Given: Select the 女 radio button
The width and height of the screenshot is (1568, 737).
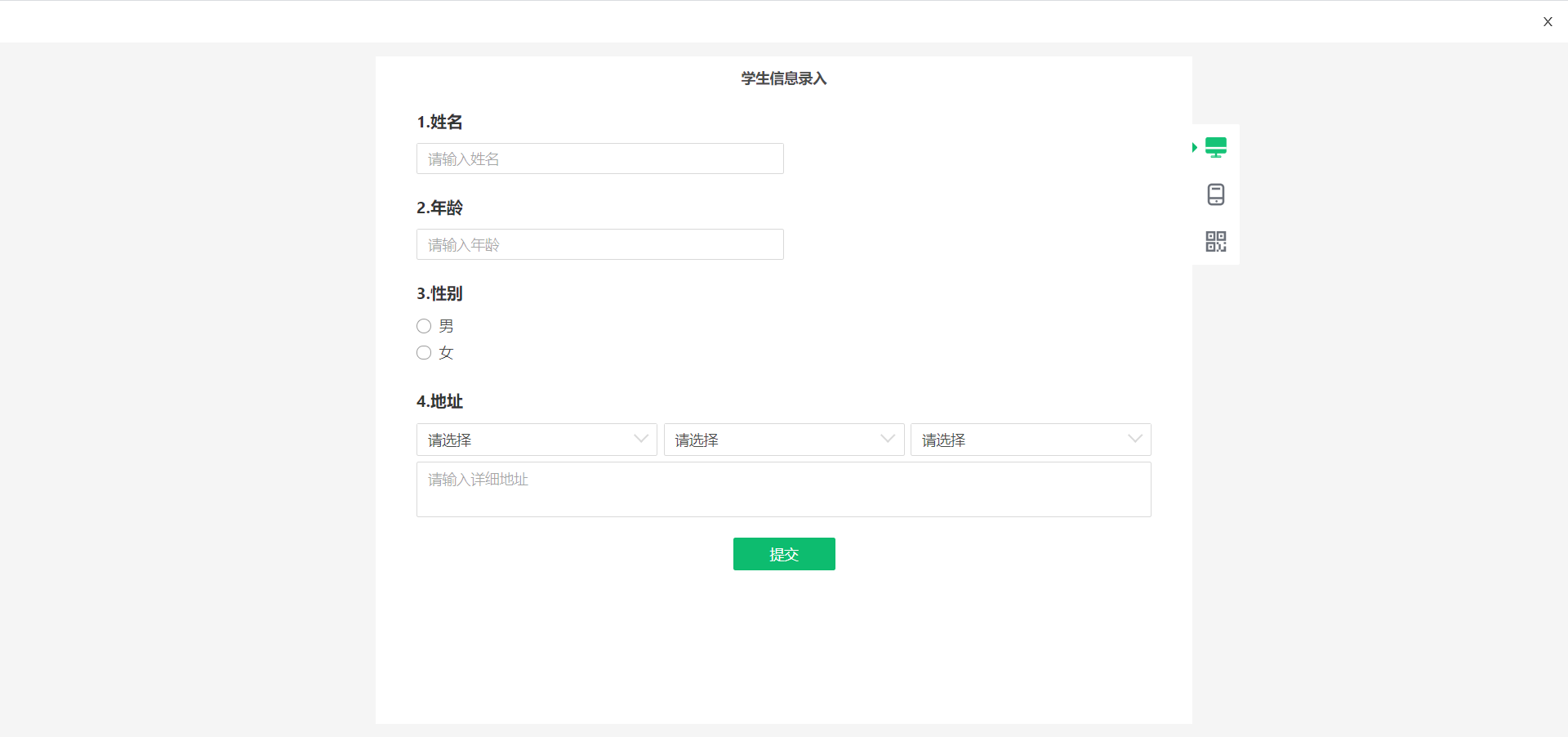Looking at the screenshot, I should (x=424, y=353).
